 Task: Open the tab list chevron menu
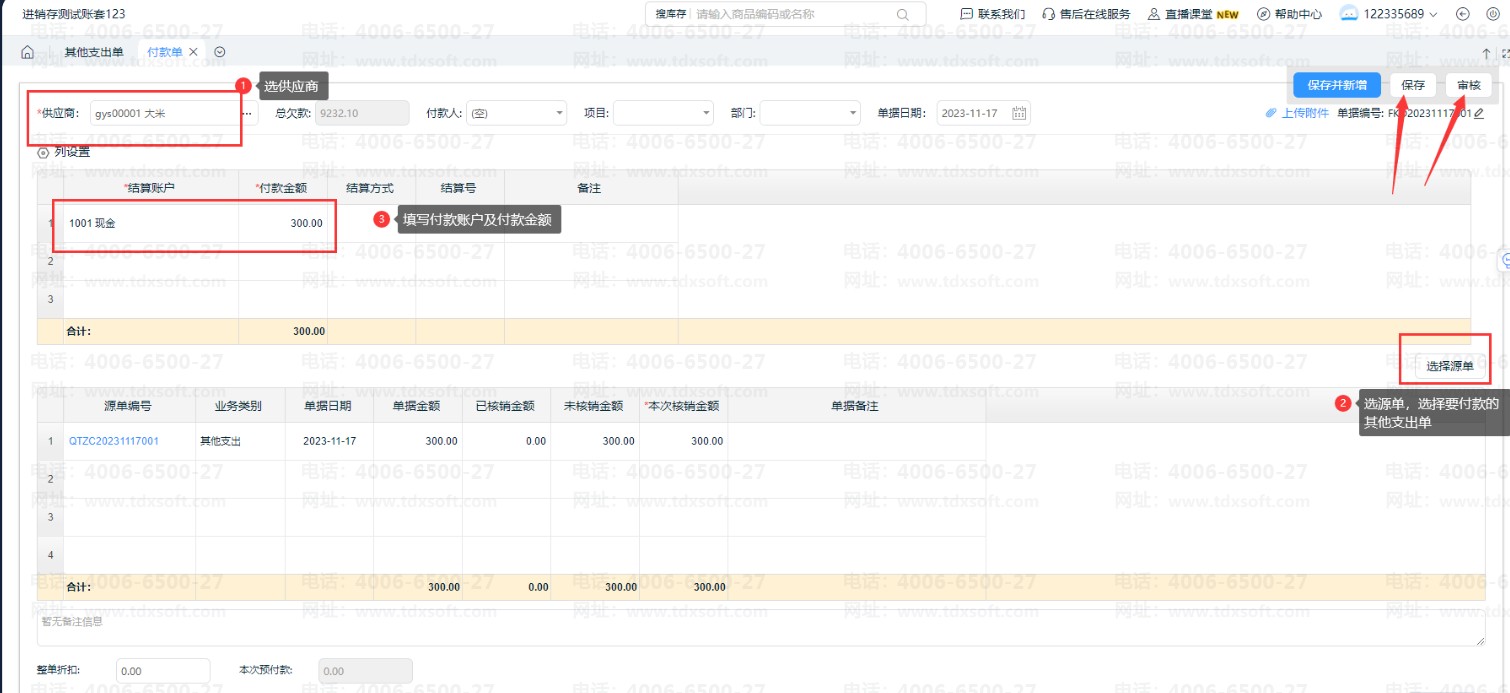(x=219, y=52)
